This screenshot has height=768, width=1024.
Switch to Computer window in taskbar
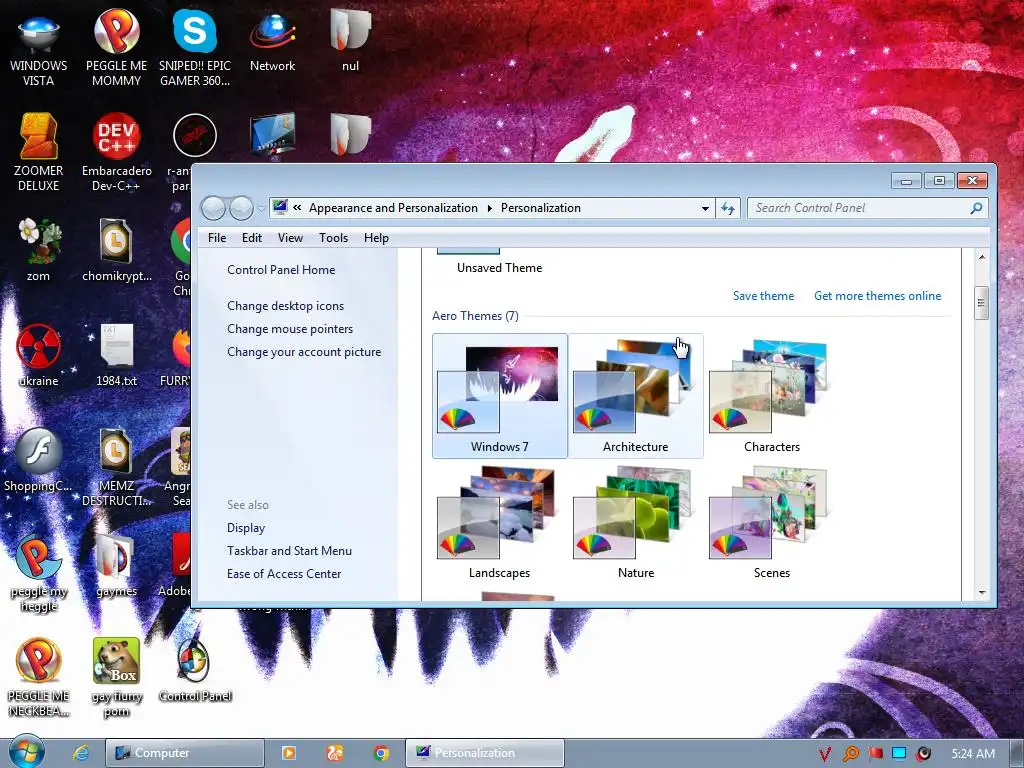coord(185,753)
